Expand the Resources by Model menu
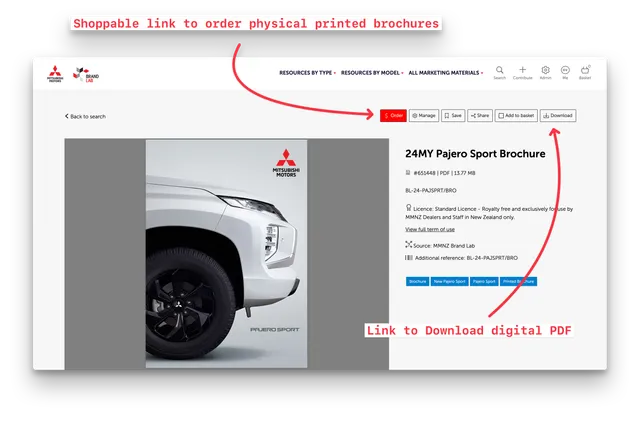640x427 pixels. (x=374, y=72)
